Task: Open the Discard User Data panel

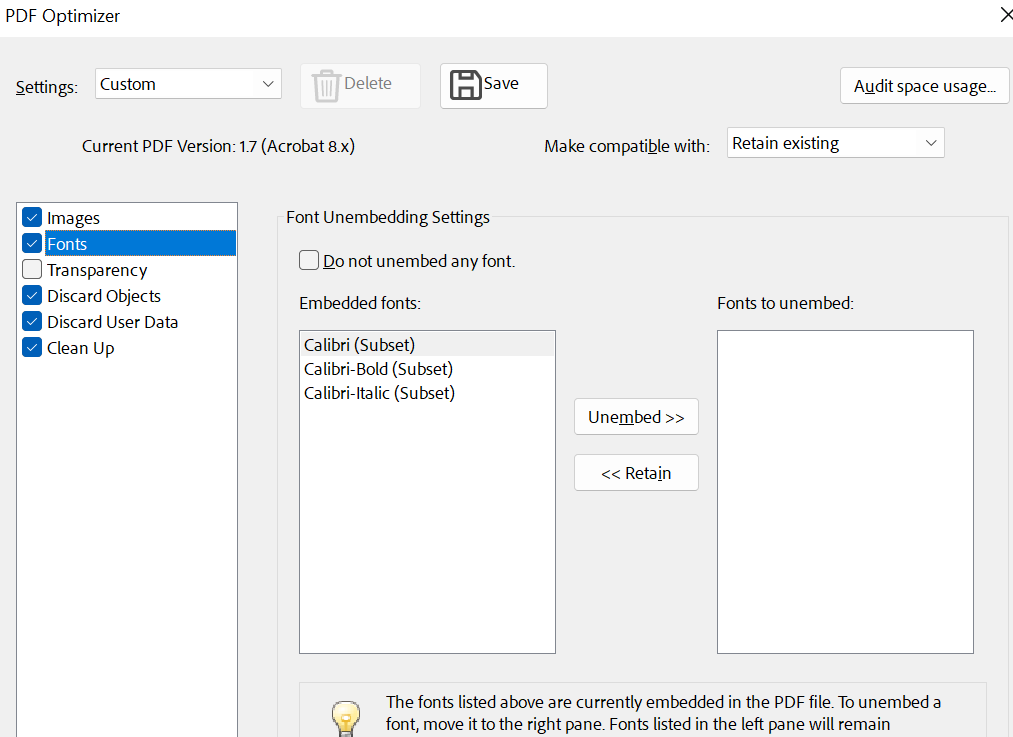Action: [x=112, y=322]
